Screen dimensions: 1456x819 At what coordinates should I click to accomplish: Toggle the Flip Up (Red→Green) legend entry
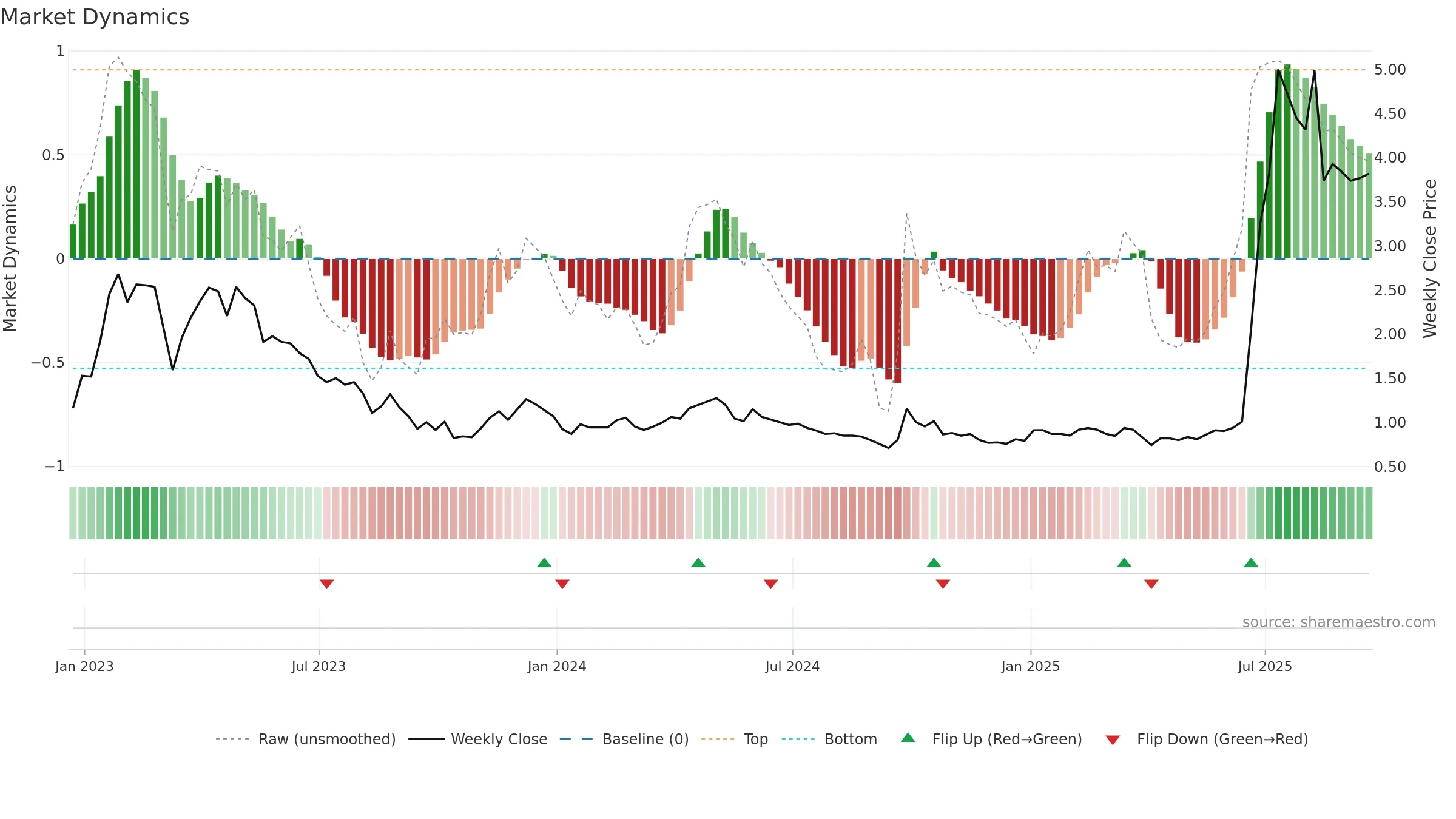tap(991, 739)
